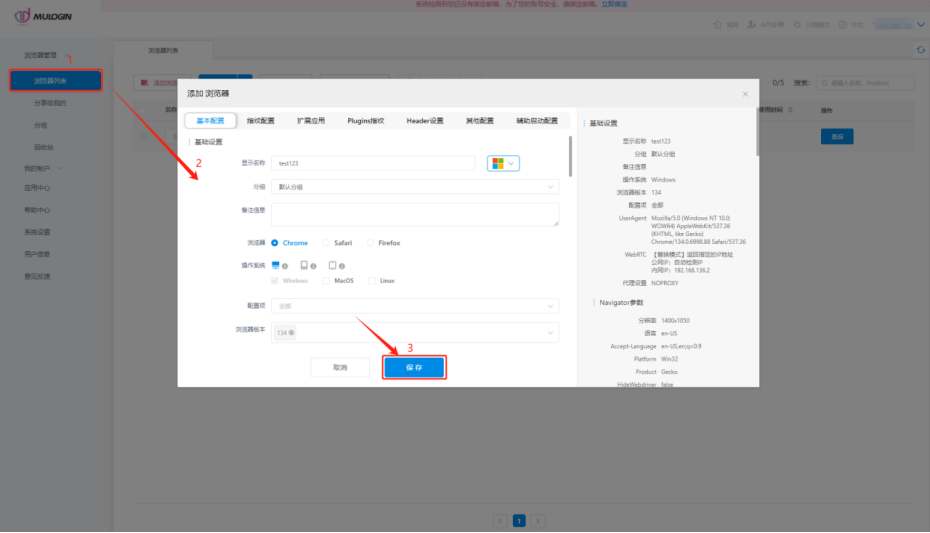The image size is (930, 533).
Task: Select the Firefox browser radio button
Action: (x=370, y=243)
